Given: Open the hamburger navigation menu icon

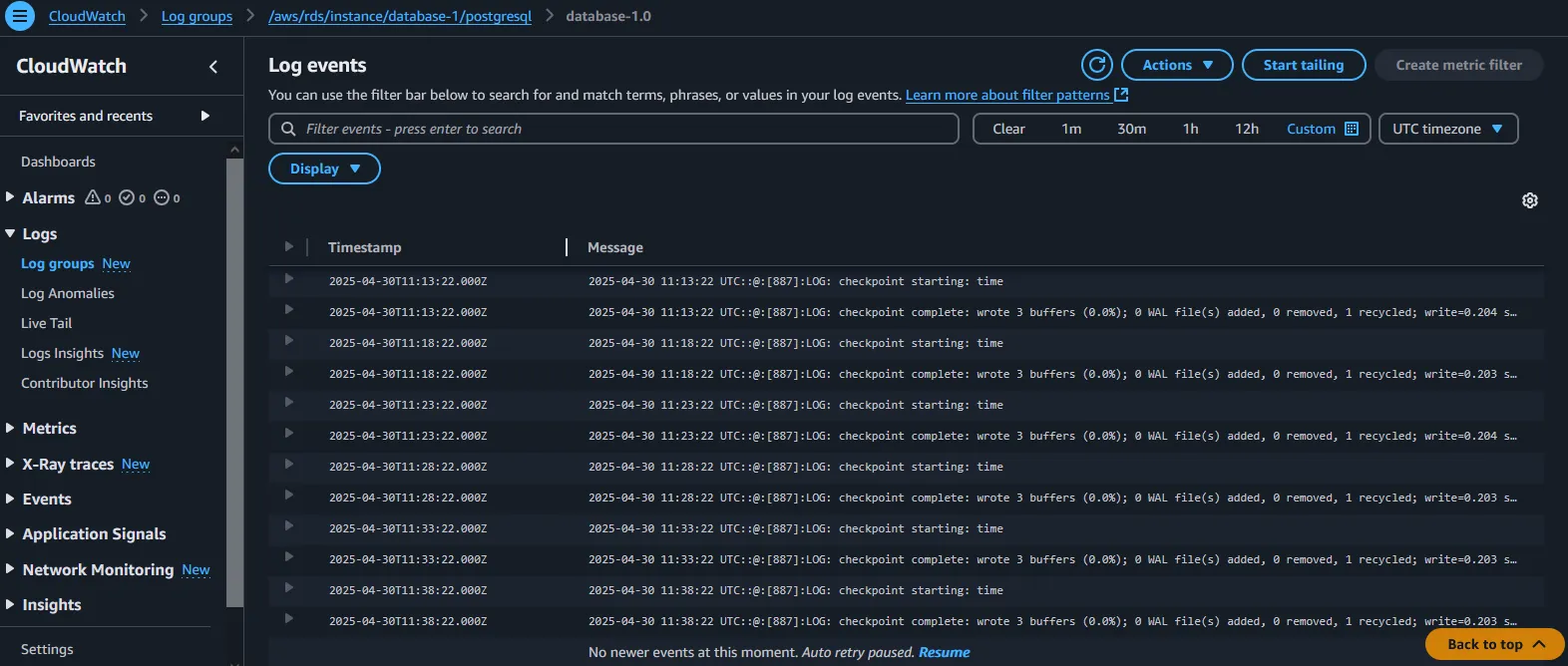Looking at the screenshot, I should [20, 16].
